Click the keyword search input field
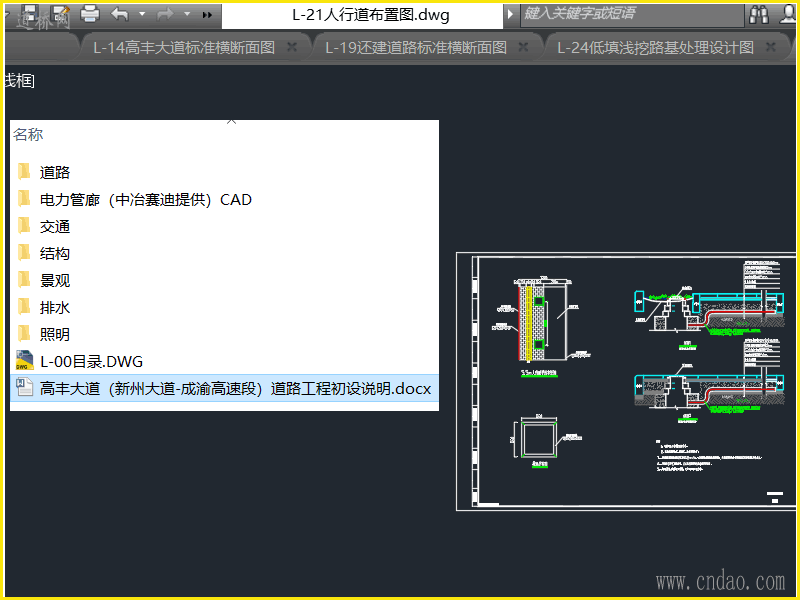This screenshot has width=800, height=600. click(x=632, y=14)
